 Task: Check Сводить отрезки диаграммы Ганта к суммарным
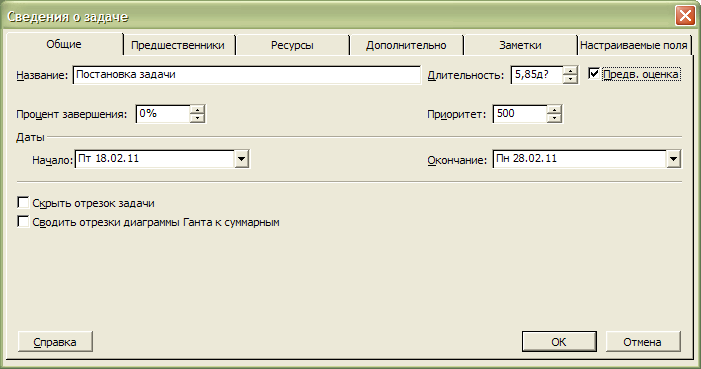click(x=23, y=221)
